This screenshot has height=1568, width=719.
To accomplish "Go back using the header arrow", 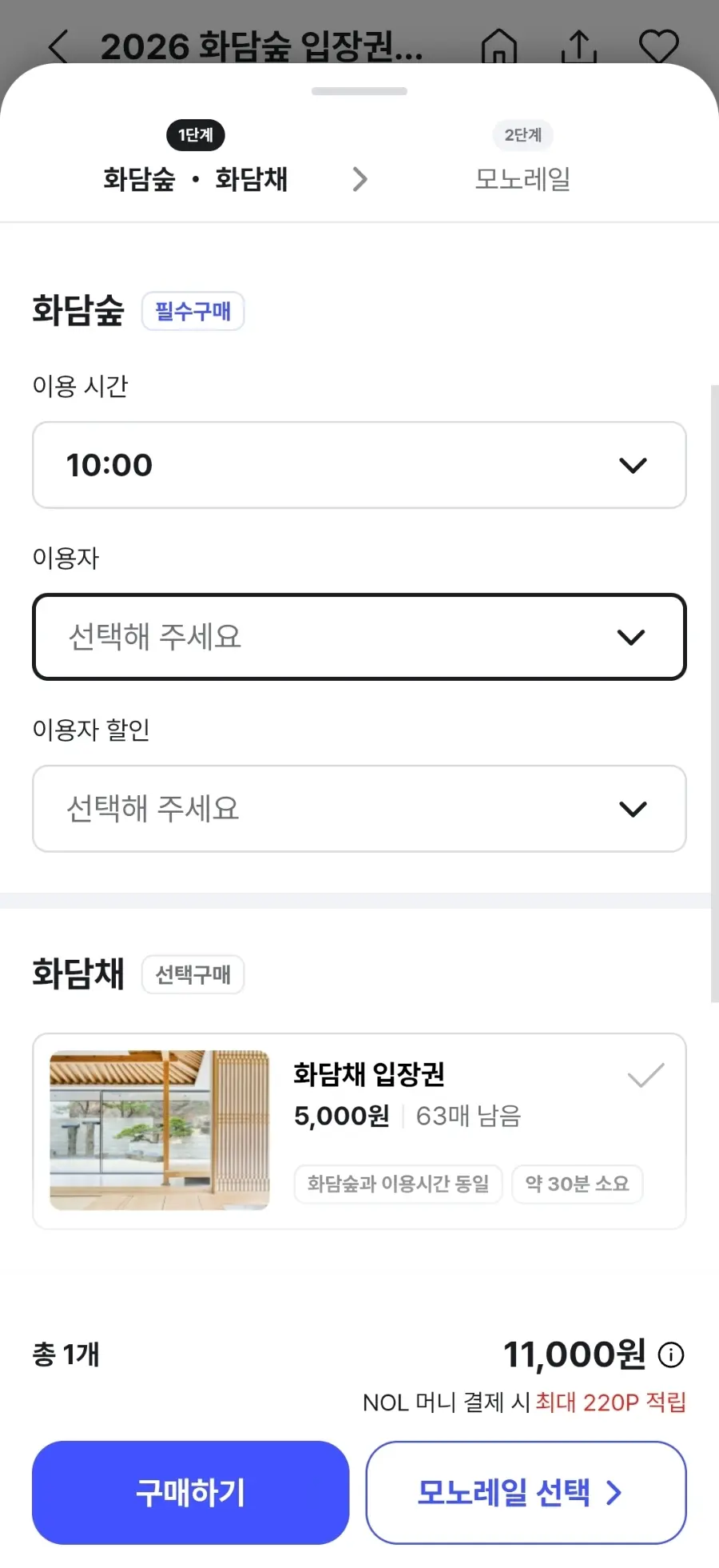I will (x=59, y=46).
